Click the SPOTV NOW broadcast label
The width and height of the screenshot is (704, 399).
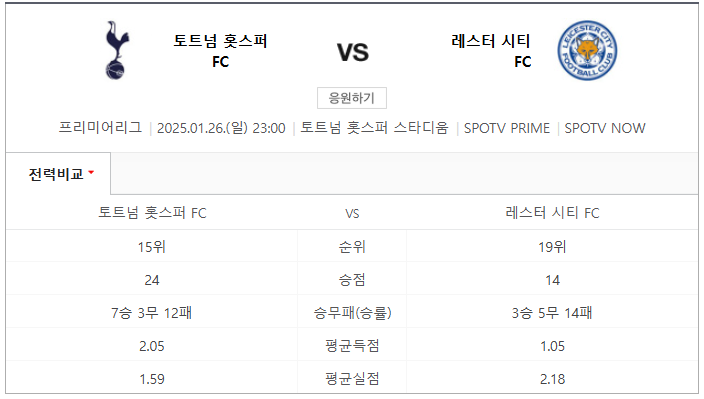(x=605, y=128)
